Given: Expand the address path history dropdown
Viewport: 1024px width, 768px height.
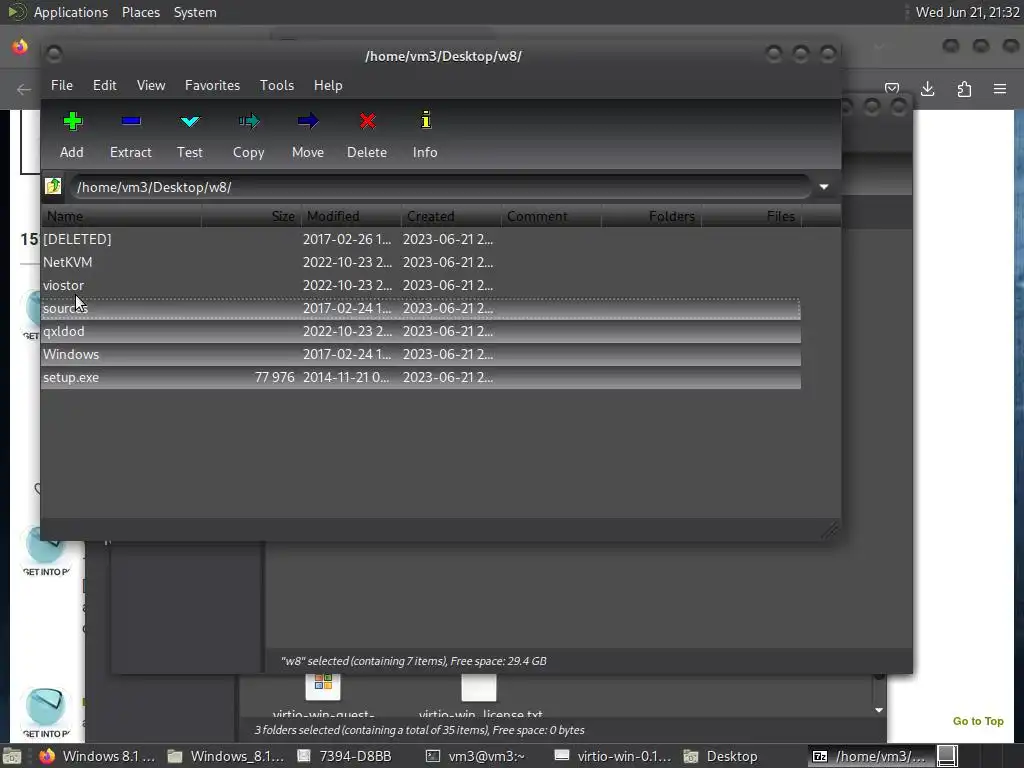Looking at the screenshot, I should point(824,187).
